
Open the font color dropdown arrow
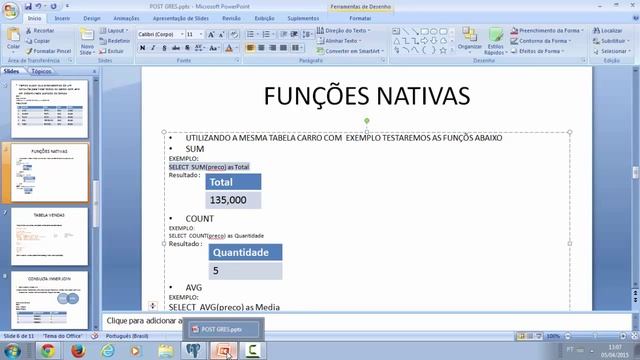[237, 48]
